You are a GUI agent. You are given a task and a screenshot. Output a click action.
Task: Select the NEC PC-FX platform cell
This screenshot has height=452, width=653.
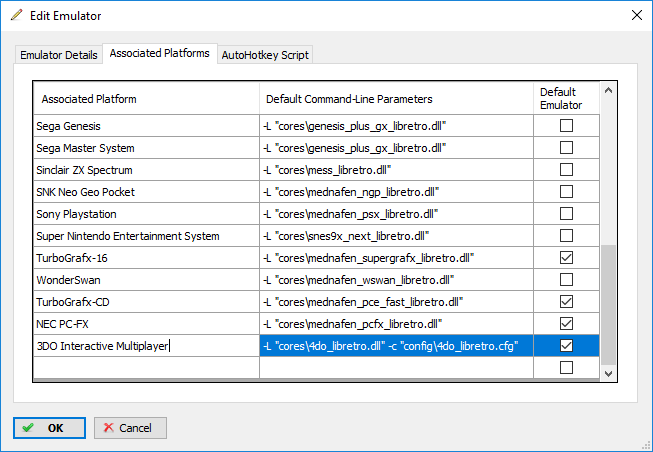pyautogui.click(x=146, y=324)
